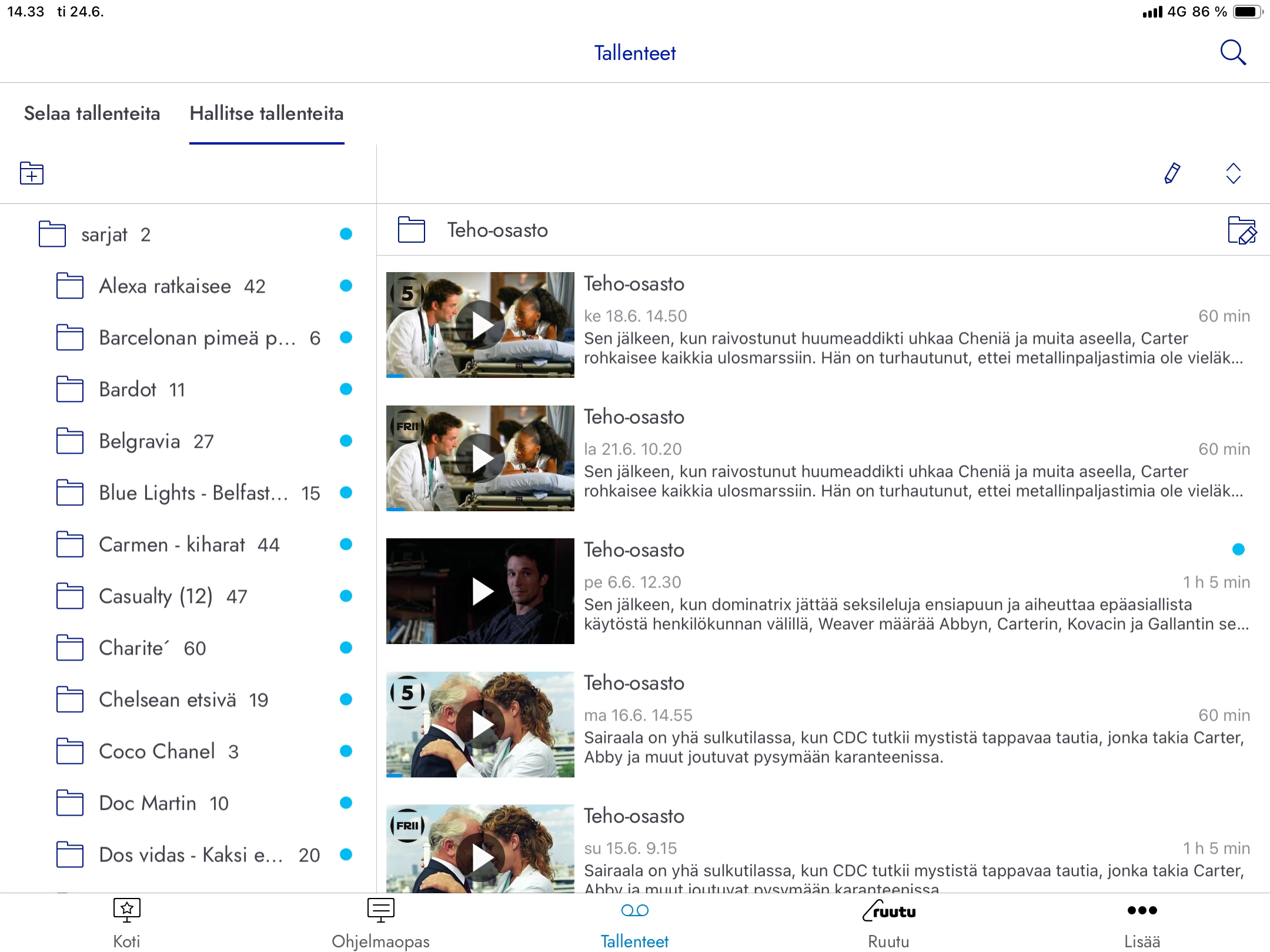This screenshot has height=952, width=1270.
Task: Click the add new folder icon
Action: pos(32,173)
